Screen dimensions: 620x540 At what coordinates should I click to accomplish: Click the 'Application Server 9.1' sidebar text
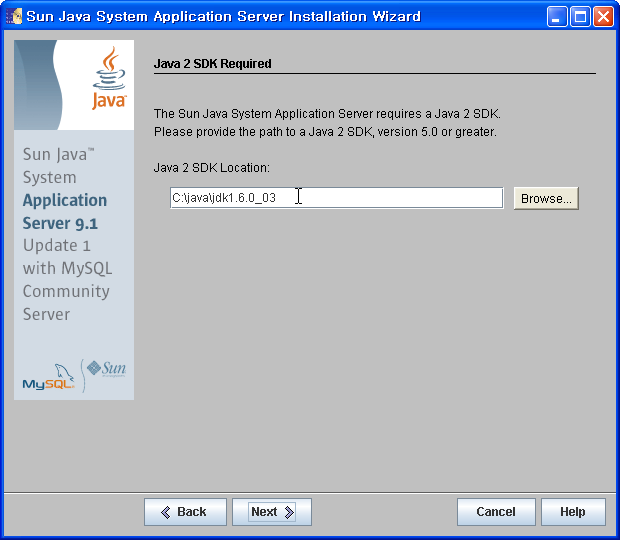(x=64, y=211)
